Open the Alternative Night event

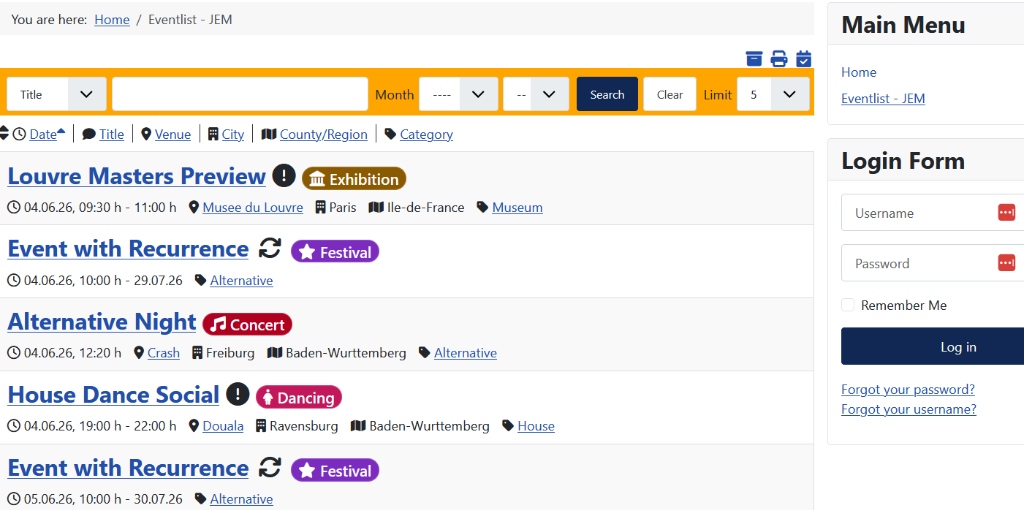click(102, 321)
